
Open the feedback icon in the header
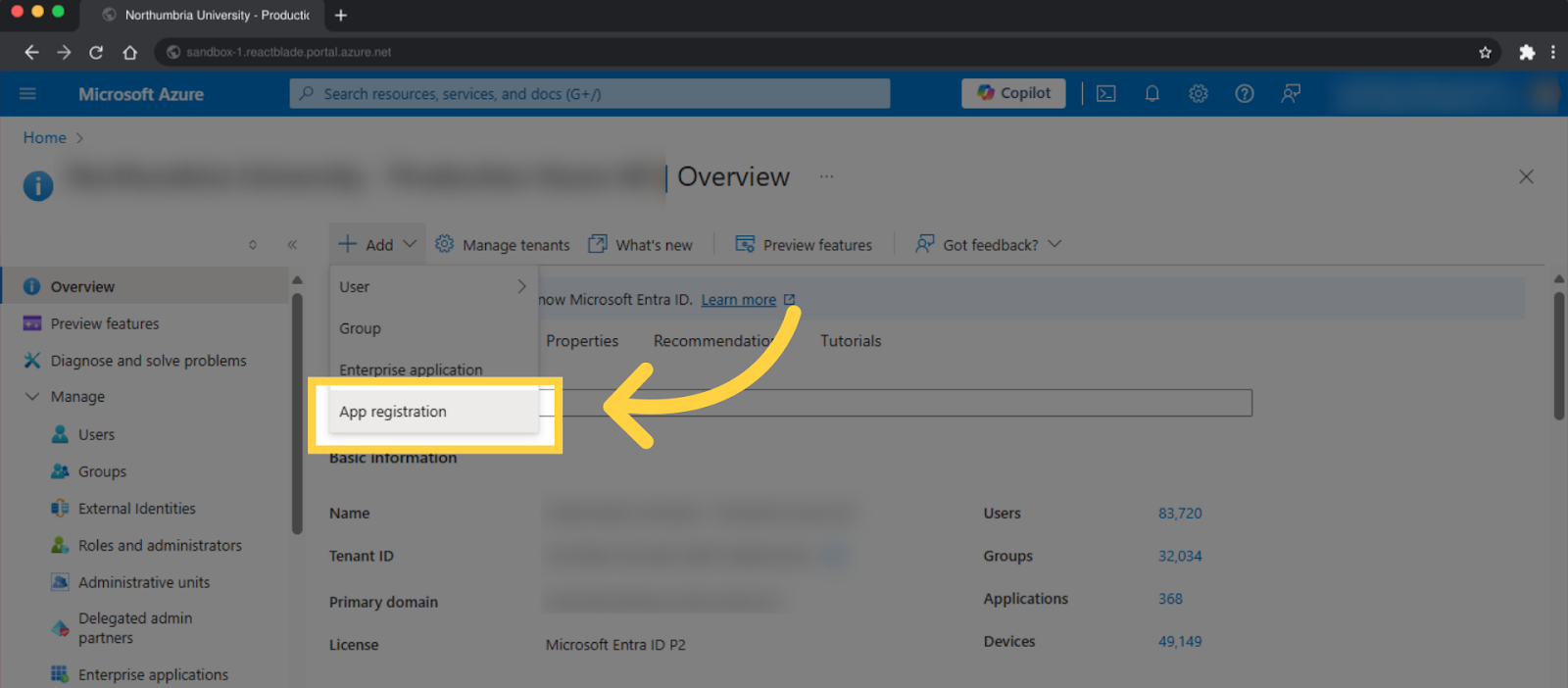(1291, 94)
